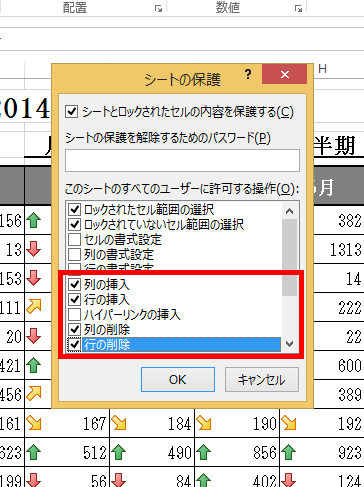Screen dimensions: 364x487
Task: Click the green up arrow after 490
Action: pos(204,452)
